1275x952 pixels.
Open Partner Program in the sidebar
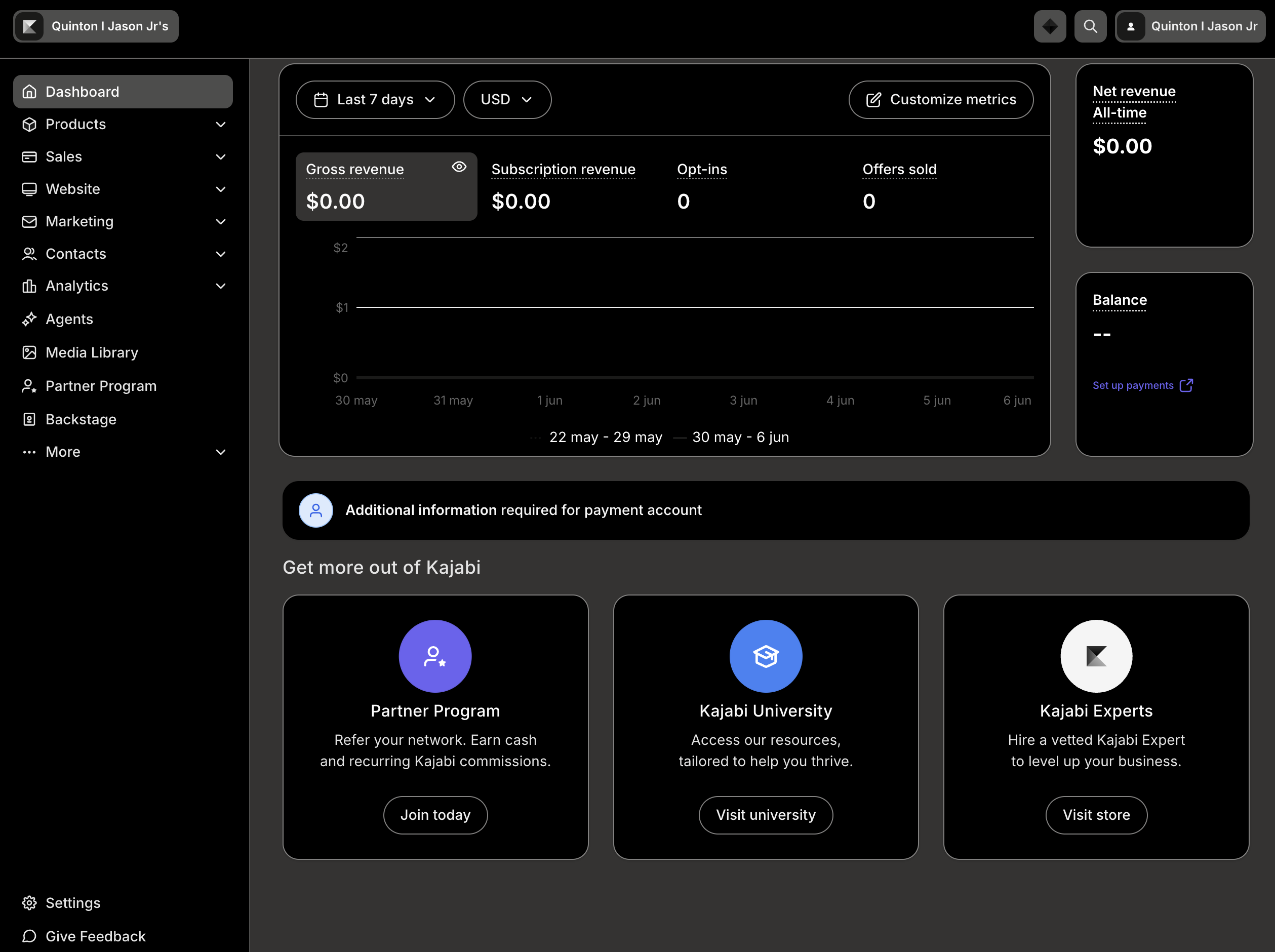(123, 385)
